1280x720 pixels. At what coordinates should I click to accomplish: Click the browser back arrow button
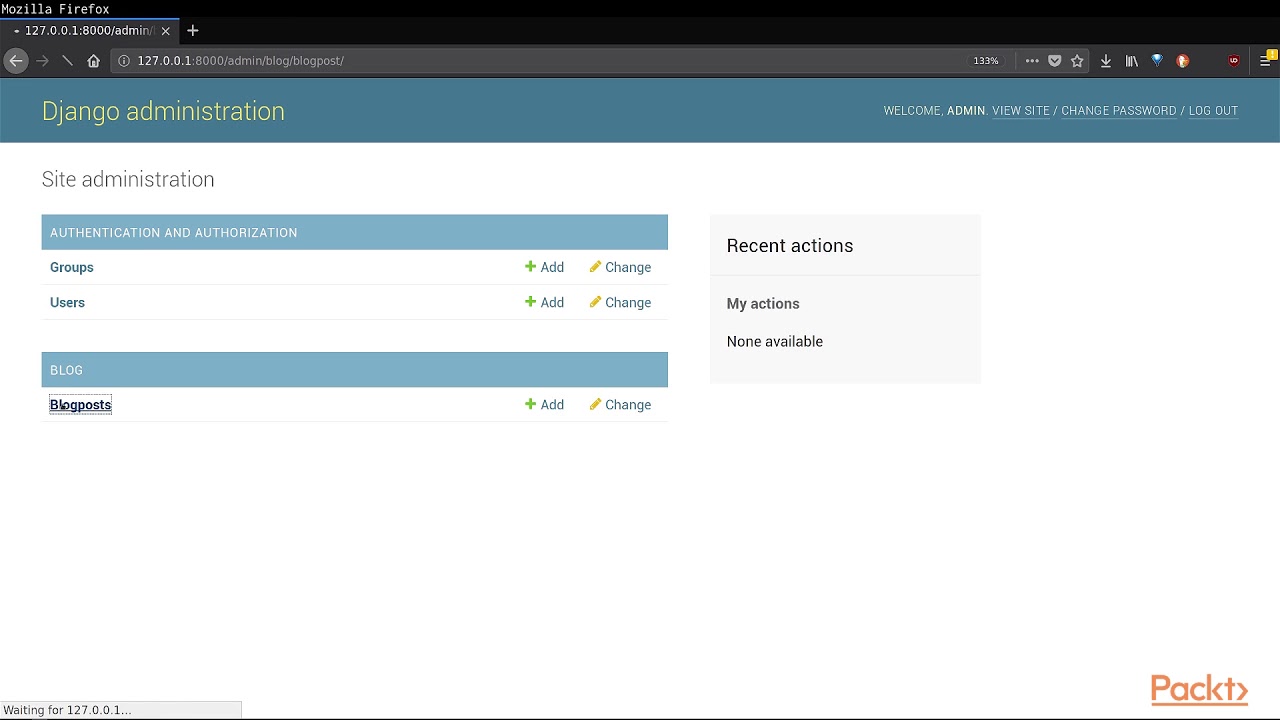[15, 61]
